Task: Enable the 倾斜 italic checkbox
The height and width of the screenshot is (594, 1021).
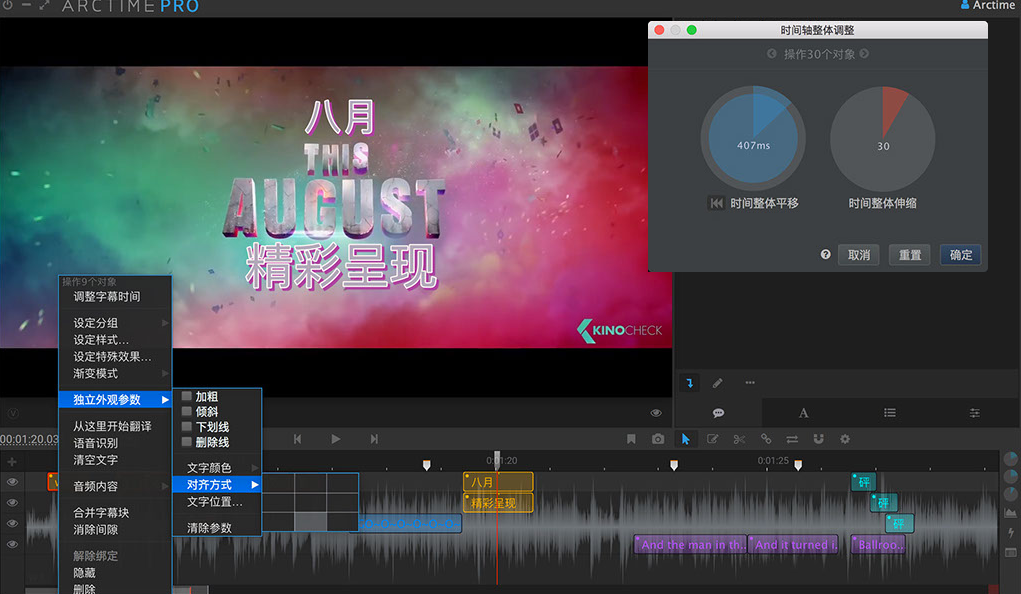Action: (x=187, y=411)
